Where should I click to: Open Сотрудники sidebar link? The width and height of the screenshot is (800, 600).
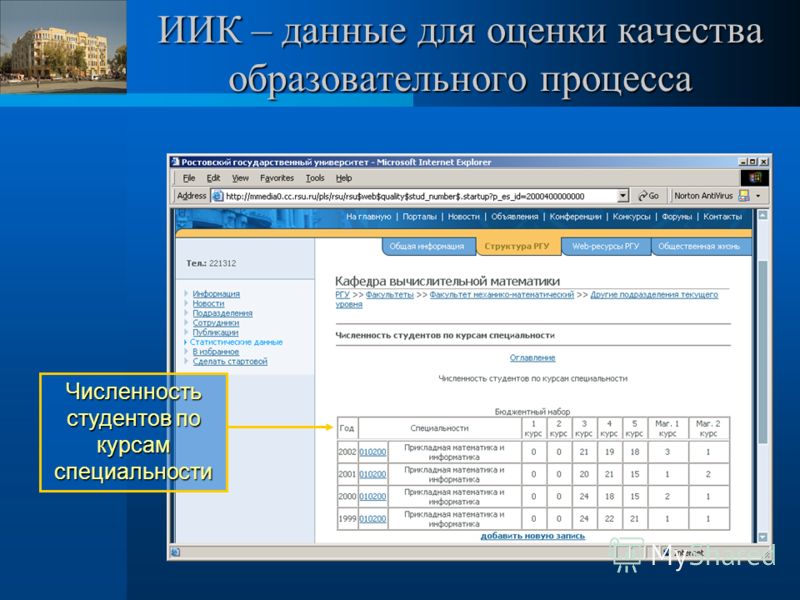pos(216,323)
